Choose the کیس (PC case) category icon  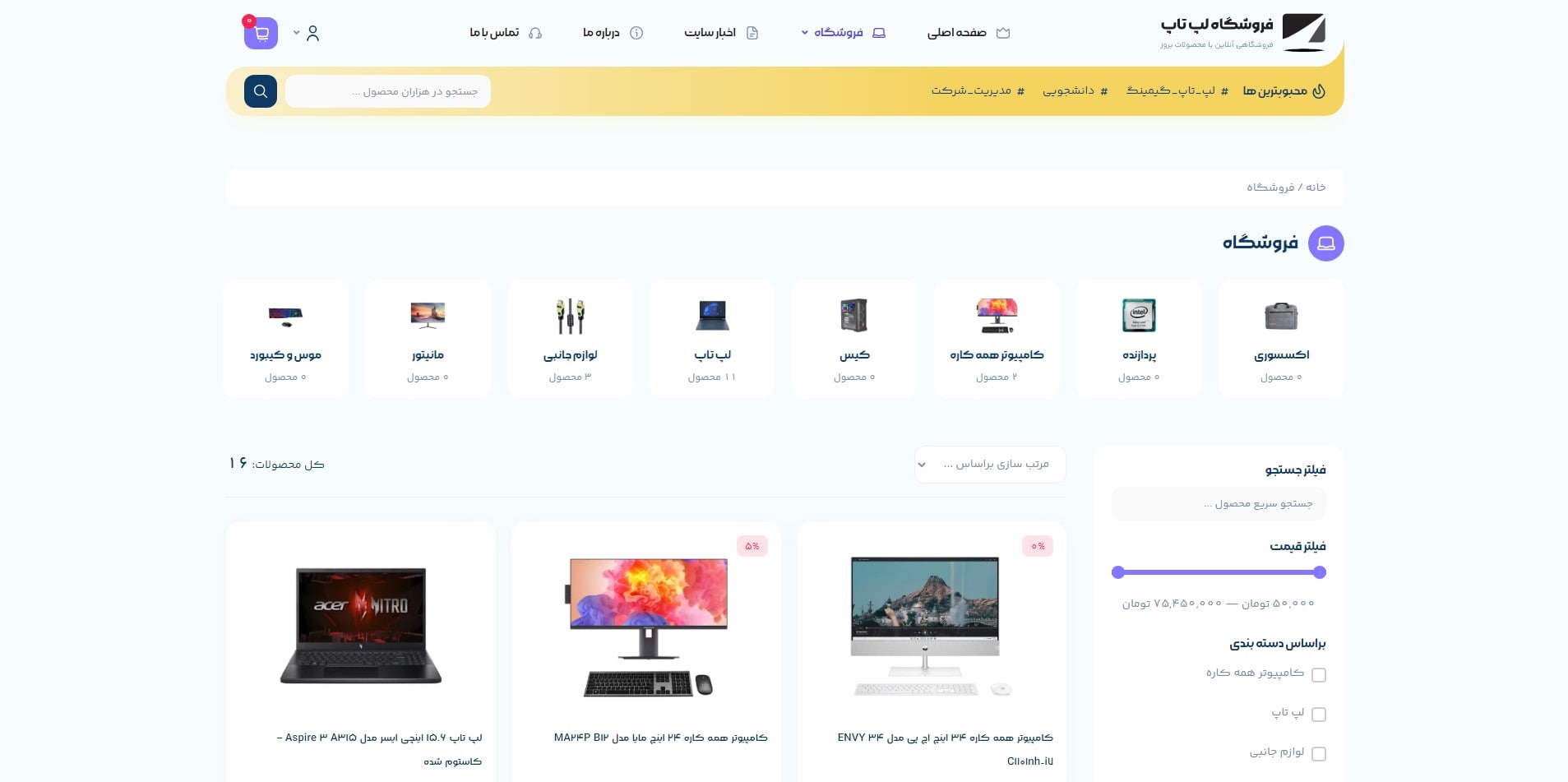click(x=854, y=316)
